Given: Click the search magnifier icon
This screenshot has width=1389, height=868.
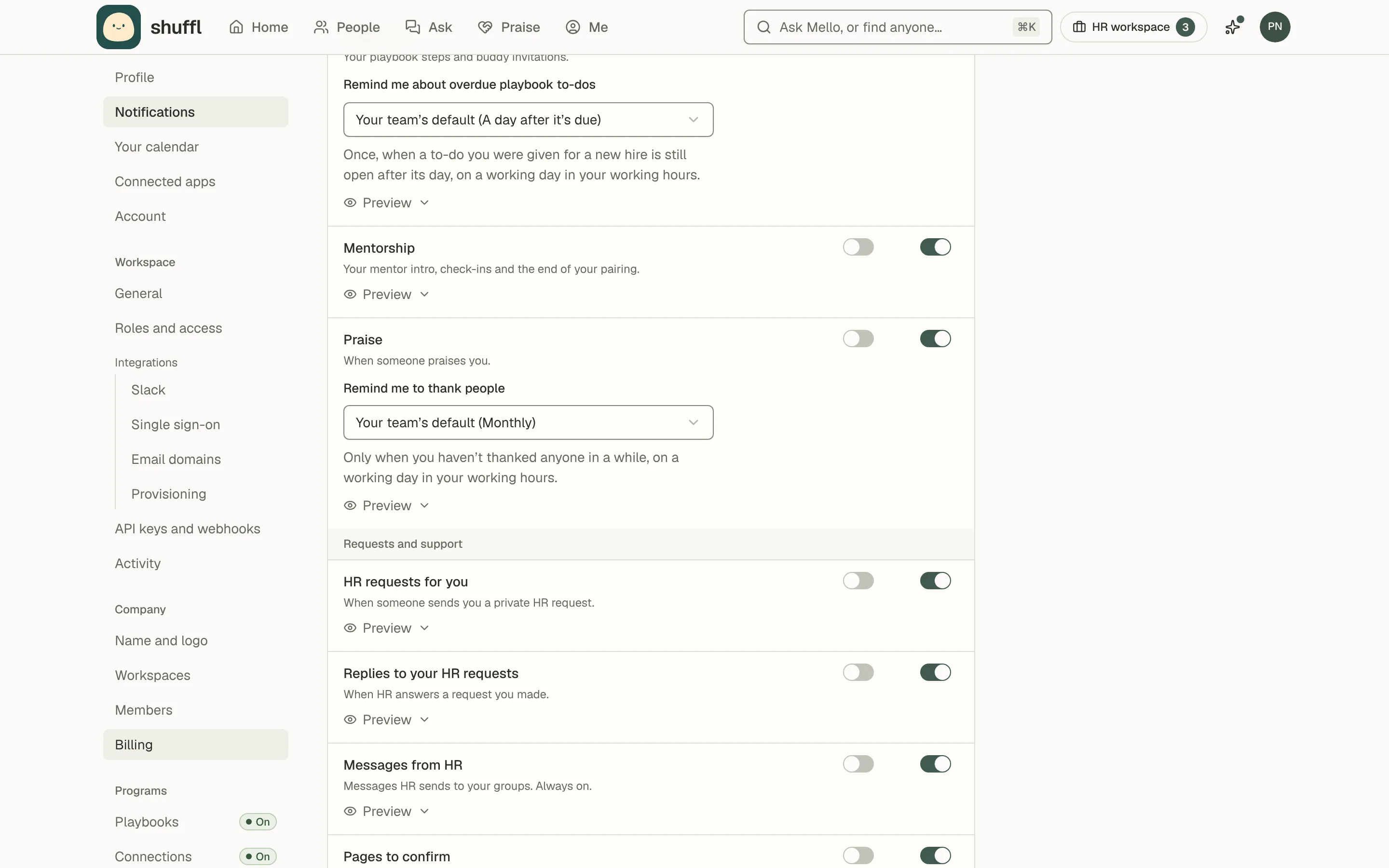Looking at the screenshot, I should coord(763,27).
